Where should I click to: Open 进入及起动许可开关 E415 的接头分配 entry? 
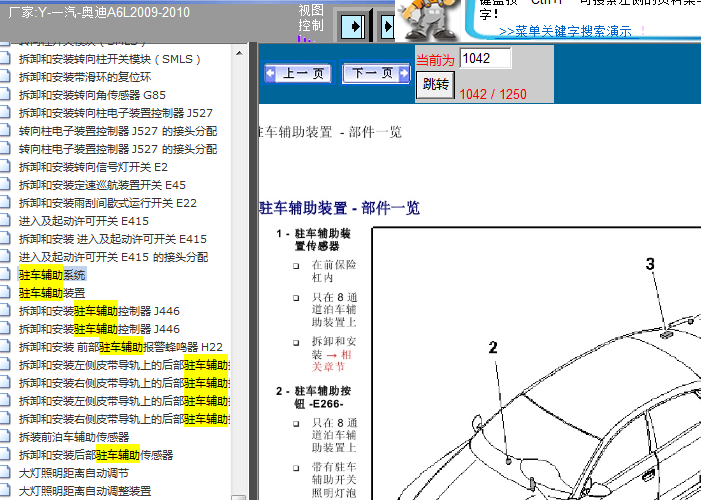point(114,257)
